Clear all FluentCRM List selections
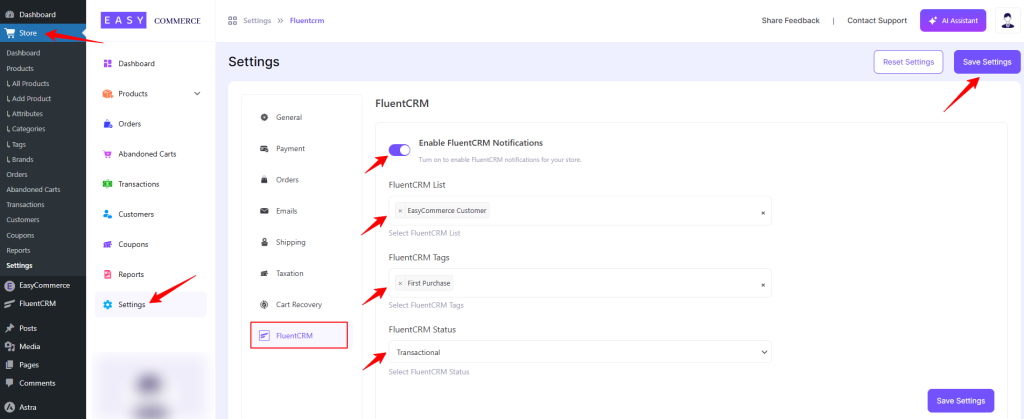Screen dimensions: 1024x419 pyautogui.click(x=763, y=213)
